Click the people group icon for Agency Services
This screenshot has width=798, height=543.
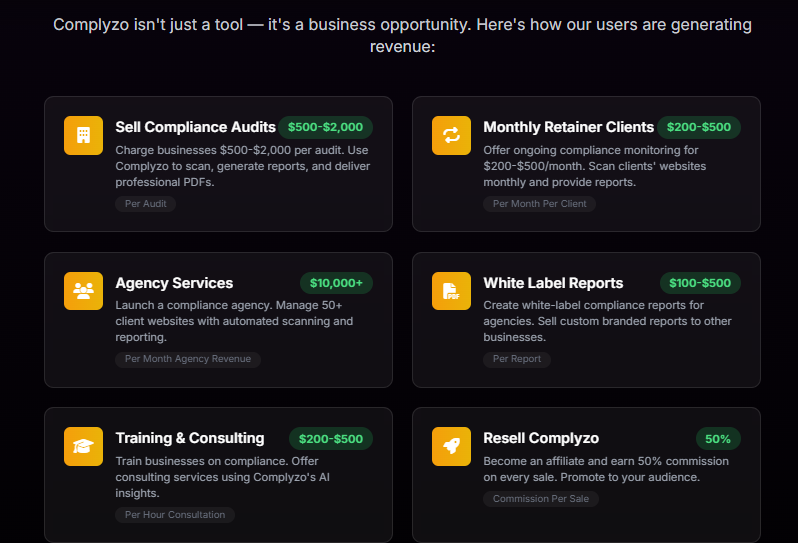tap(83, 291)
